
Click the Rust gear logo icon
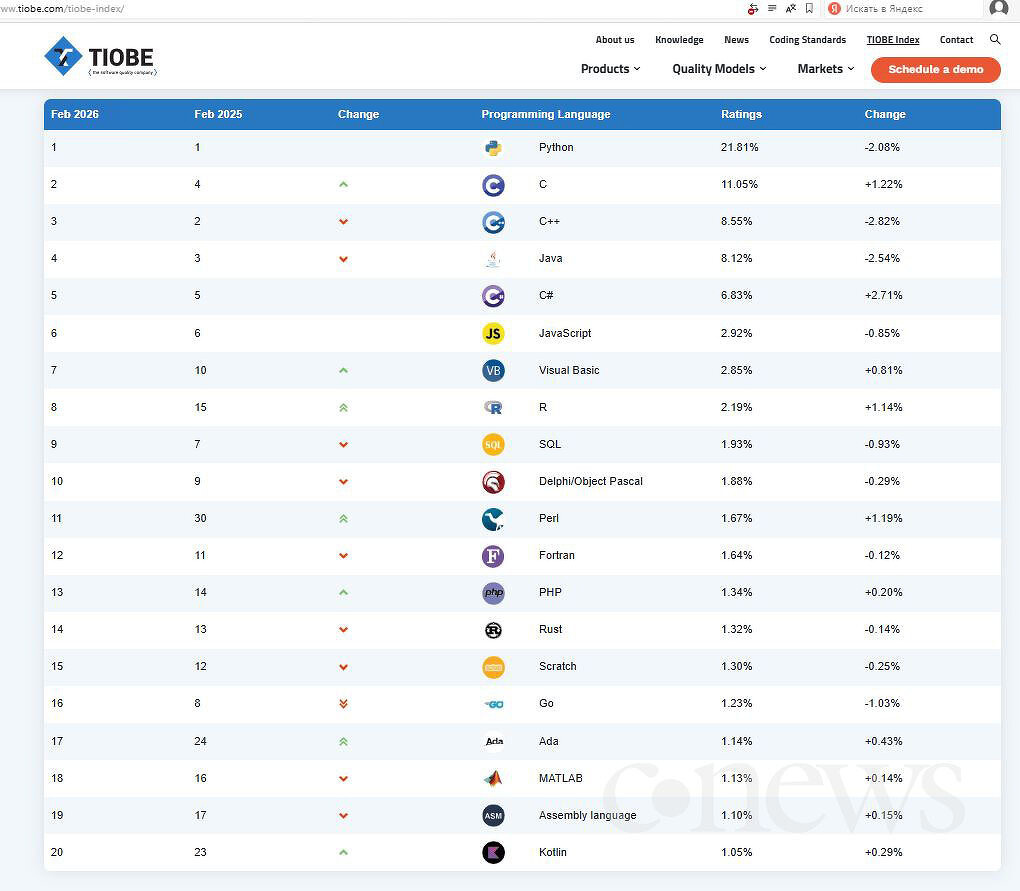point(493,630)
